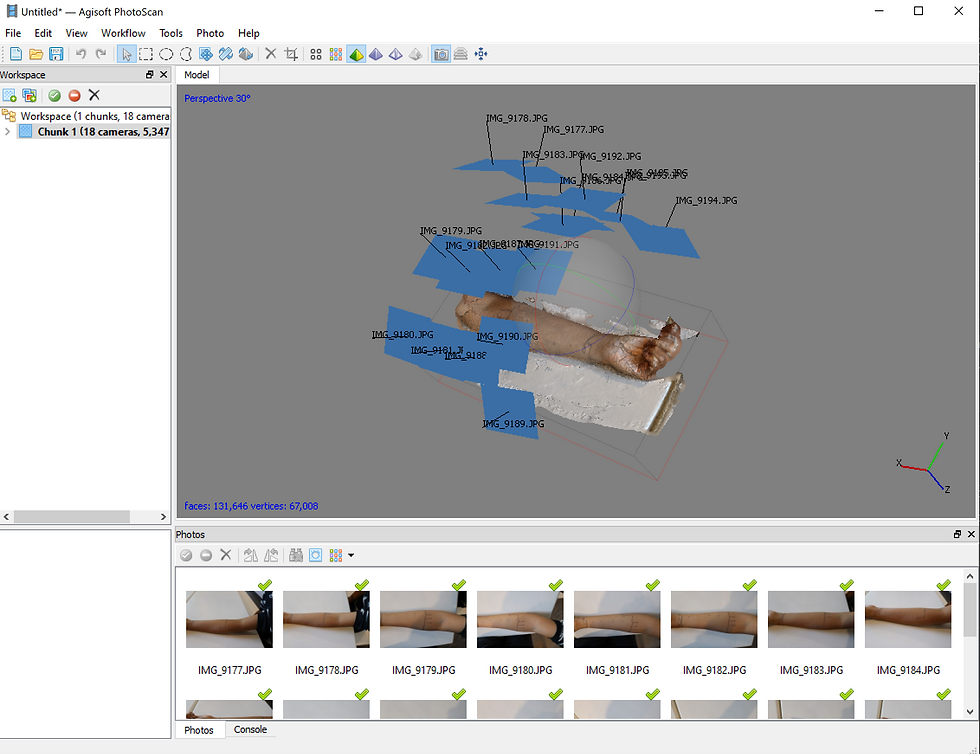The width and height of the screenshot is (980, 754).
Task: Toggle Show Cameras in the model view
Action: (441, 54)
